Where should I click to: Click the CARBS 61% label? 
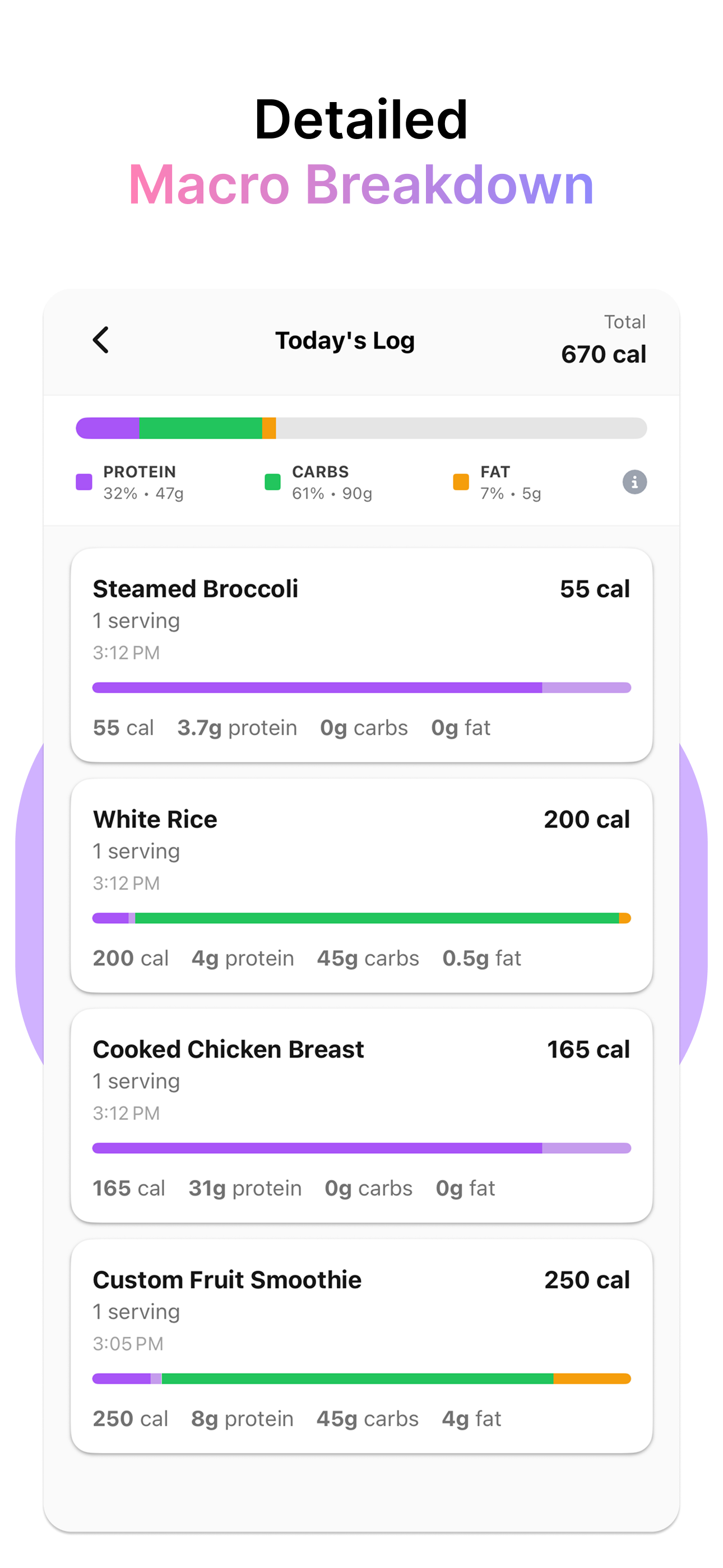332,482
